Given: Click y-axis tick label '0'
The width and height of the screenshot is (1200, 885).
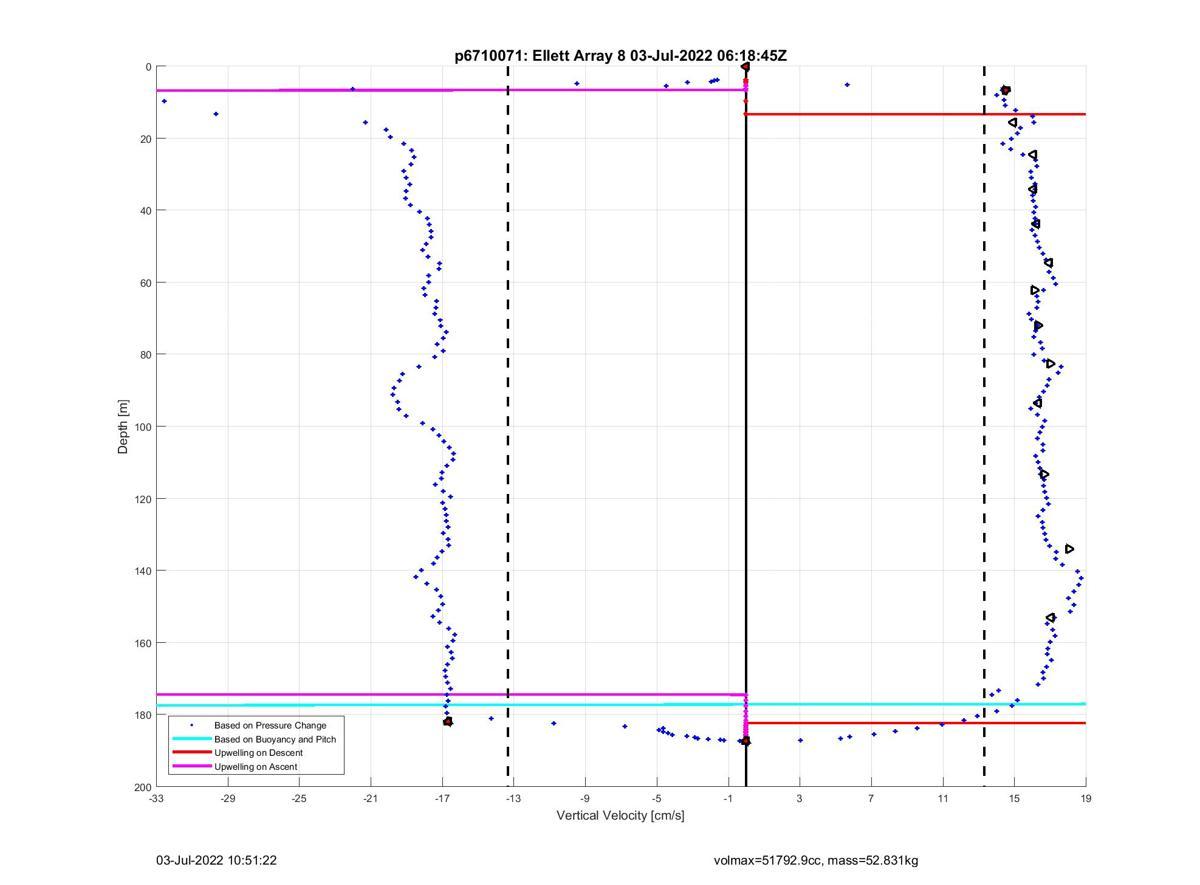Looking at the screenshot, I should [148, 67].
